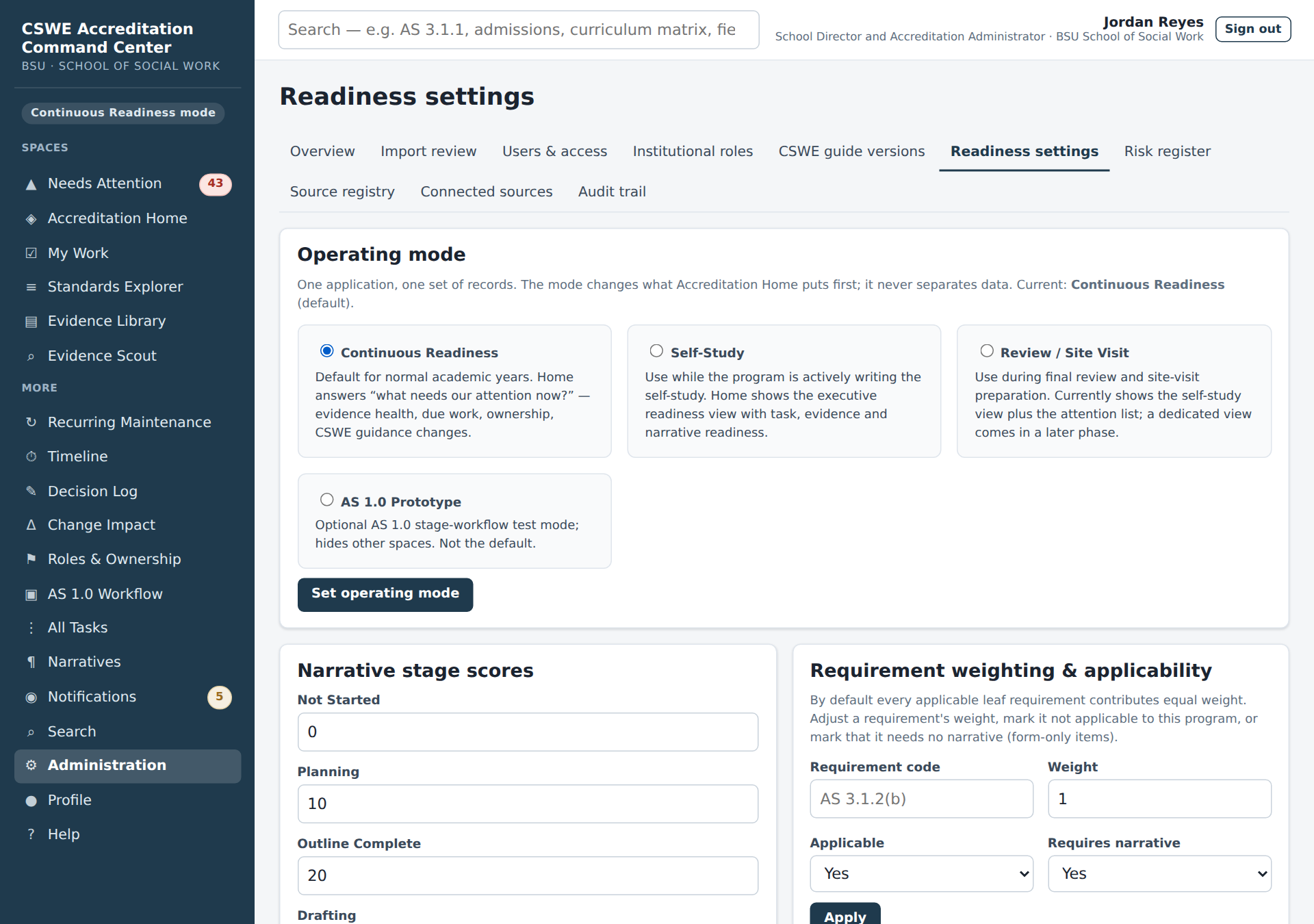The image size is (1314, 924).
Task: Click the AS 1.0 Workflow square icon
Action: pyautogui.click(x=31, y=595)
